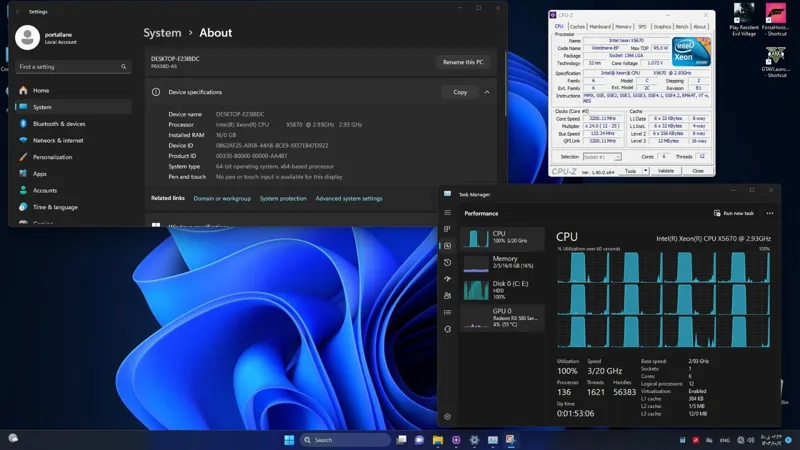Open App history in Task Manager sidebar
800x450 pixels.
click(447, 262)
